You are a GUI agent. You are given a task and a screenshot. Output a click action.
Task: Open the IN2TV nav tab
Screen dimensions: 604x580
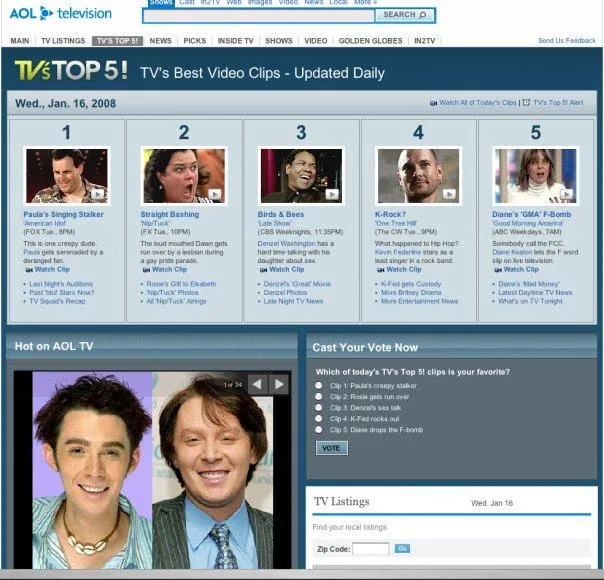click(x=424, y=41)
